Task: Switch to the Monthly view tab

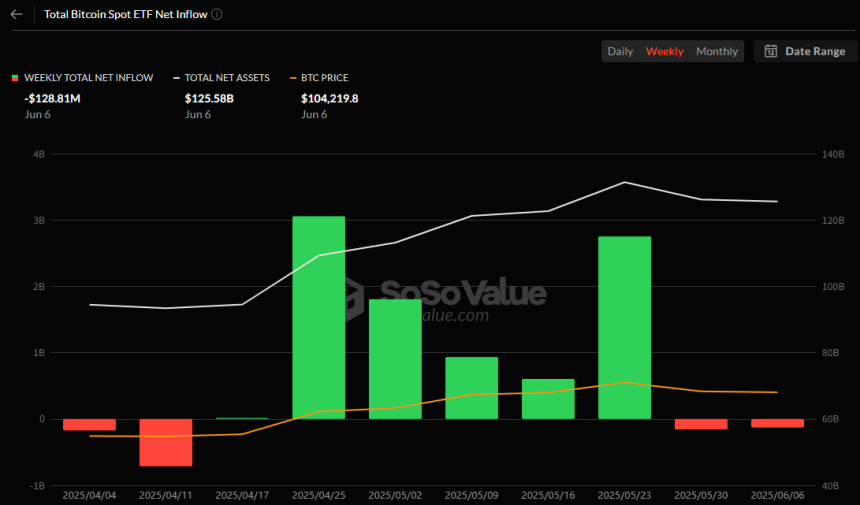Action: 717,51
